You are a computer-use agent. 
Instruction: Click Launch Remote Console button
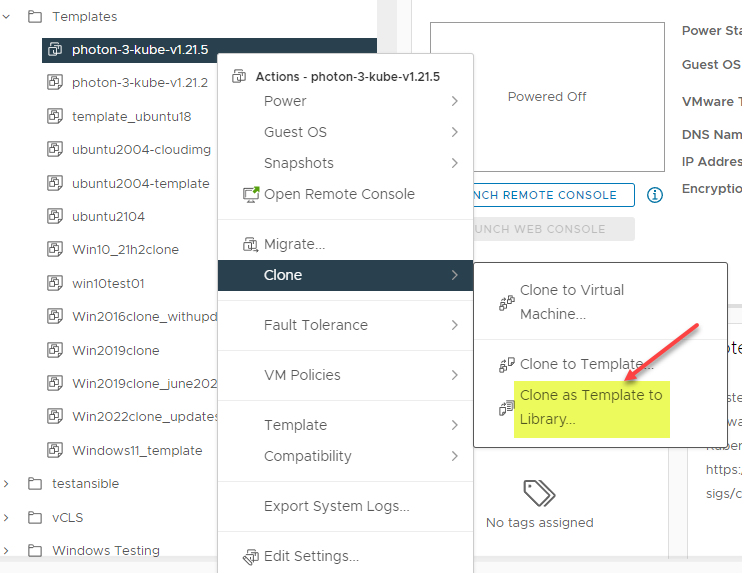click(554, 195)
